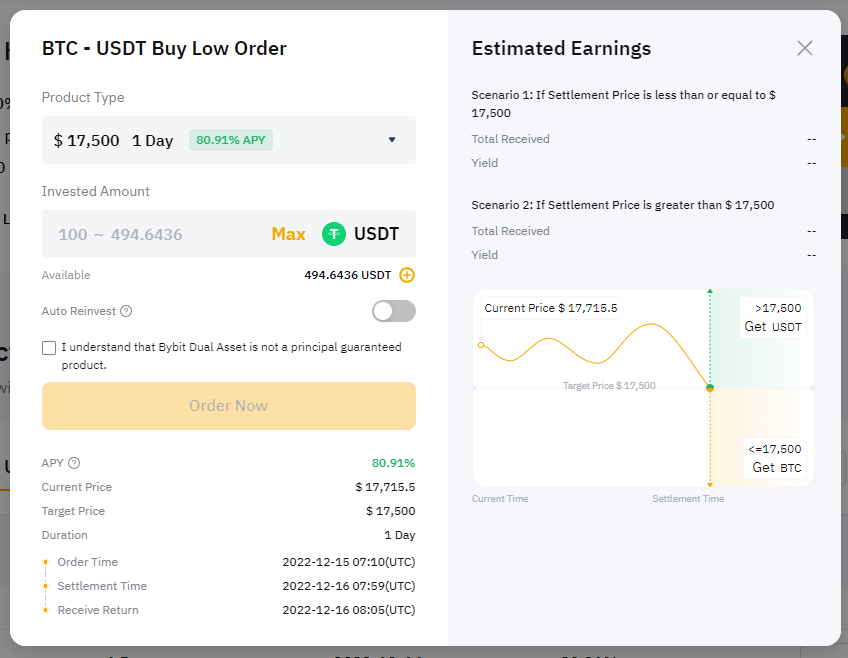Screen dimensions: 848x658
Task: Close the Buy Low Order dialog
Action: pyautogui.click(x=804, y=48)
